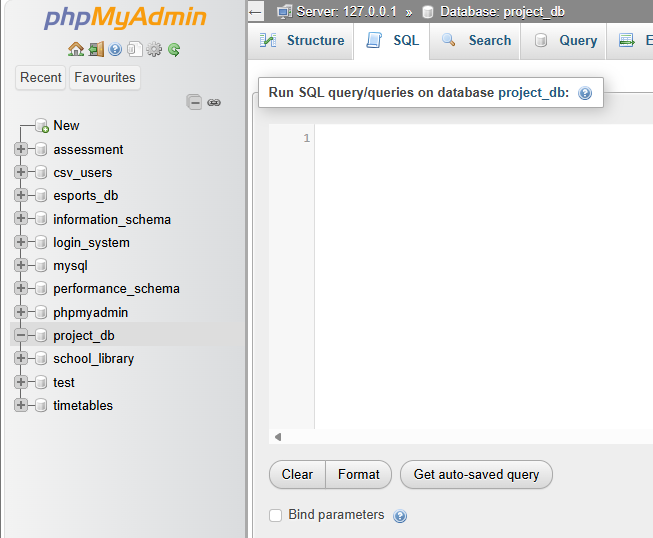Click the Home icon in sidebar
Viewport: 653px width, 538px height.
(75, 50)
